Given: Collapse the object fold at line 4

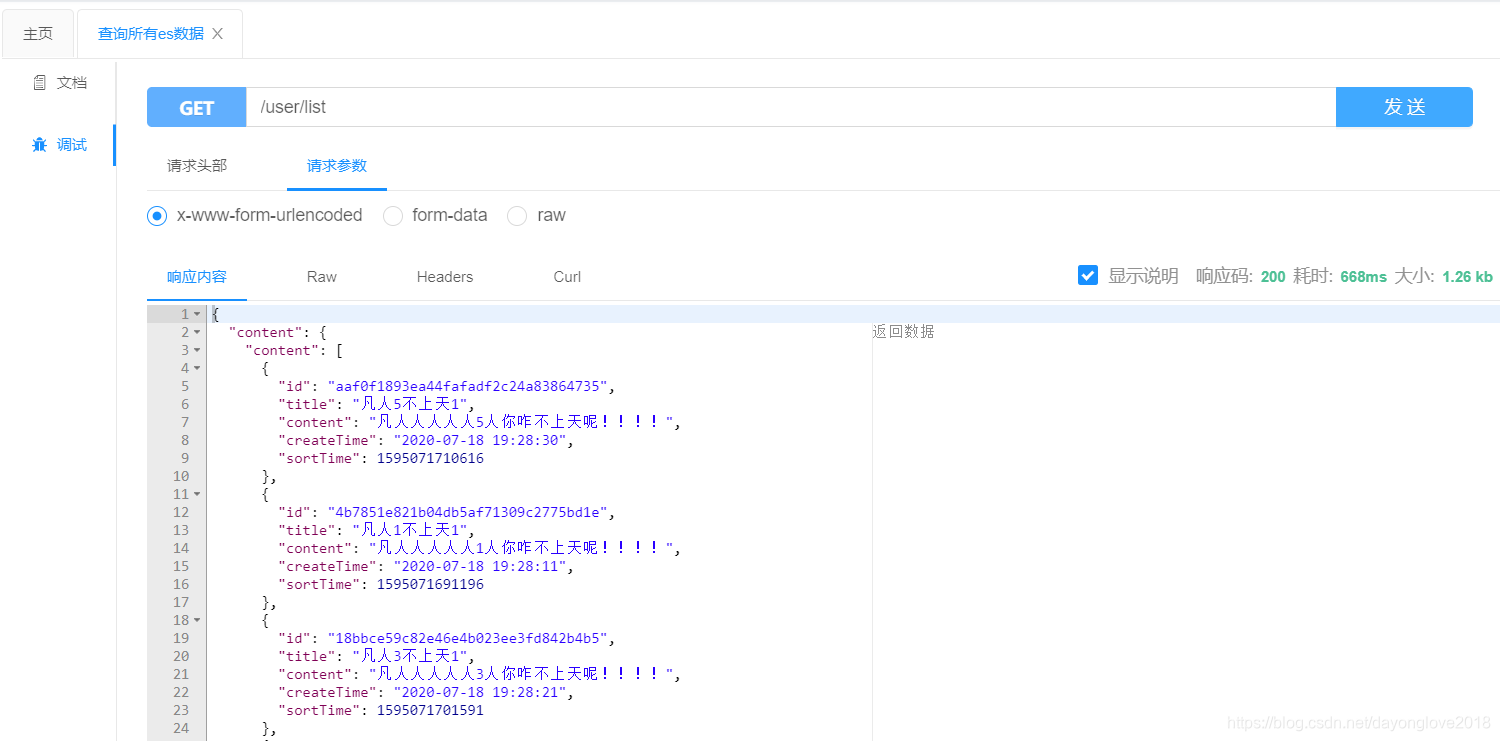Looking at the screenshot, I should click(x=197, y=369).
